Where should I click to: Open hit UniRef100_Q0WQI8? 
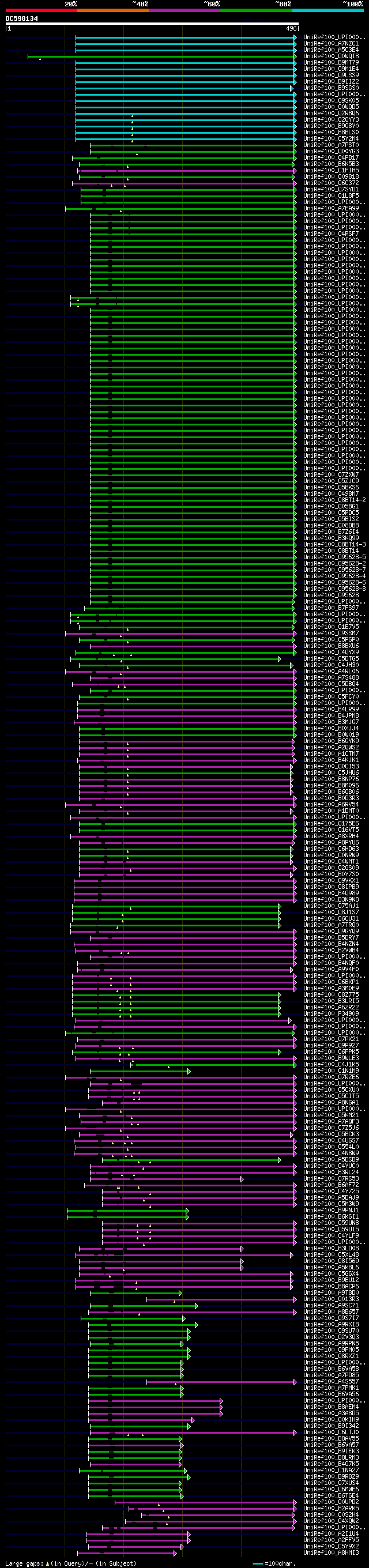332,56
